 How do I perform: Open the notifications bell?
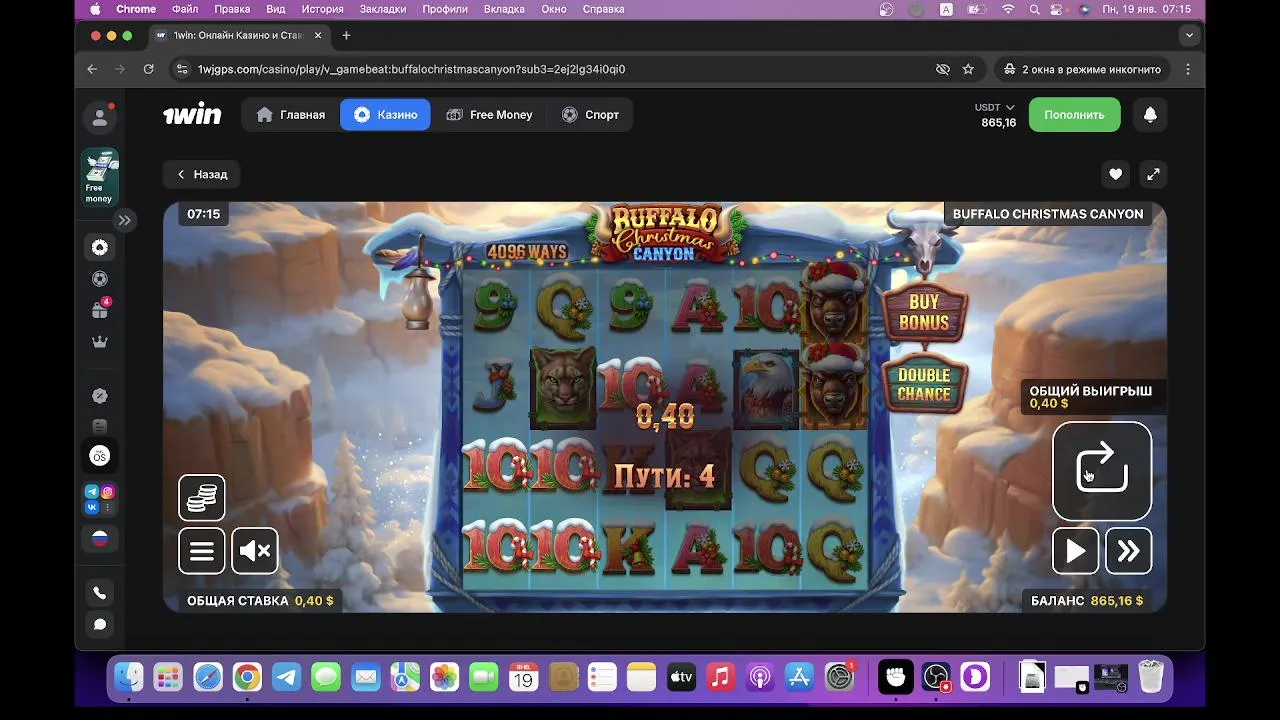pos(1150,115)
